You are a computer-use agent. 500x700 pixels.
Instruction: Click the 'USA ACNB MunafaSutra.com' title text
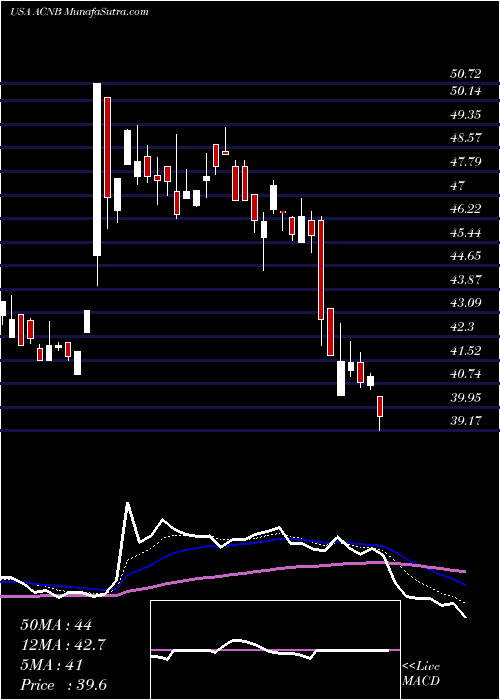pos(79,12)
